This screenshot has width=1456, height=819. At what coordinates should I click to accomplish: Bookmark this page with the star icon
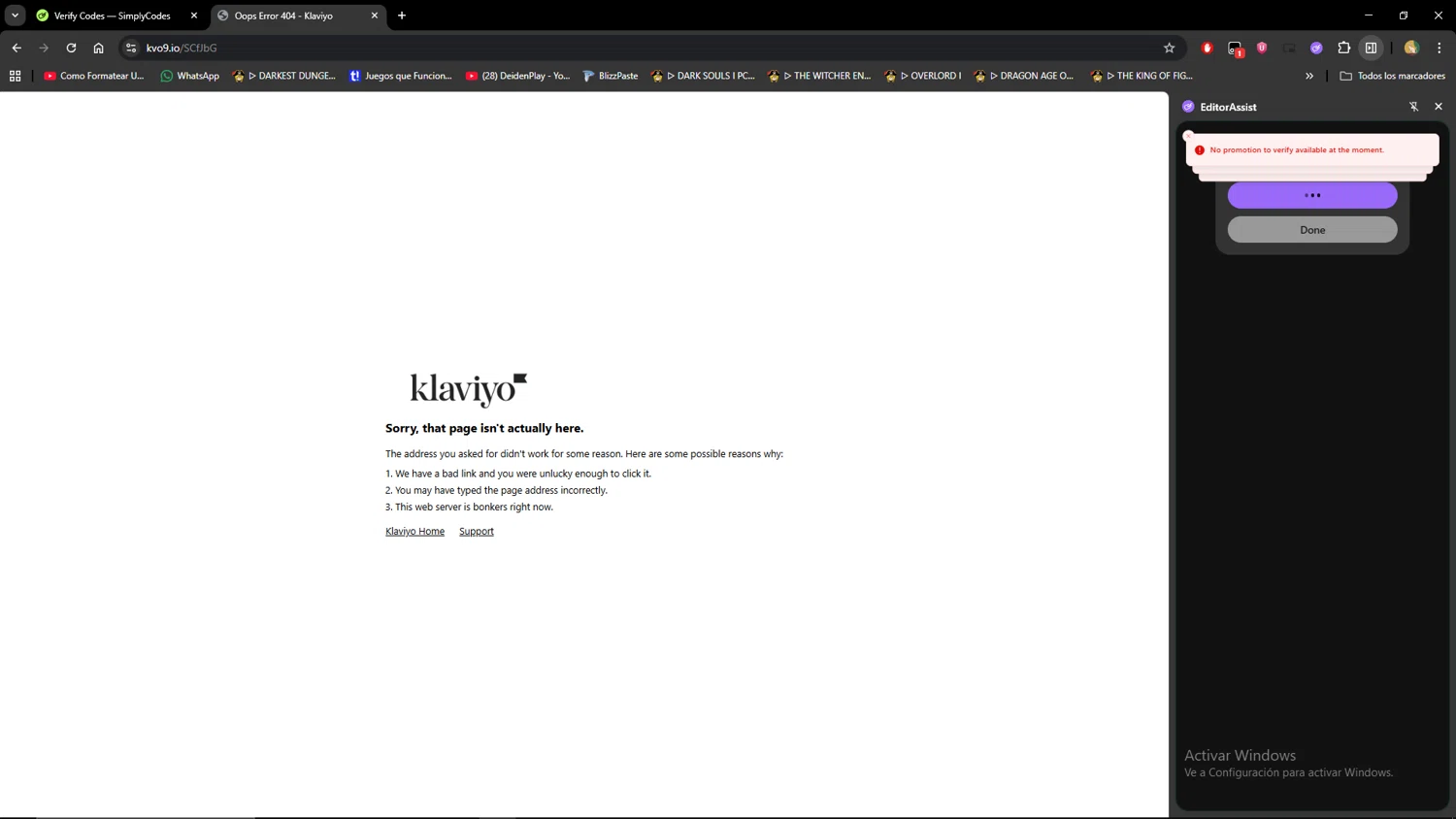click(x=1169, y=48)
